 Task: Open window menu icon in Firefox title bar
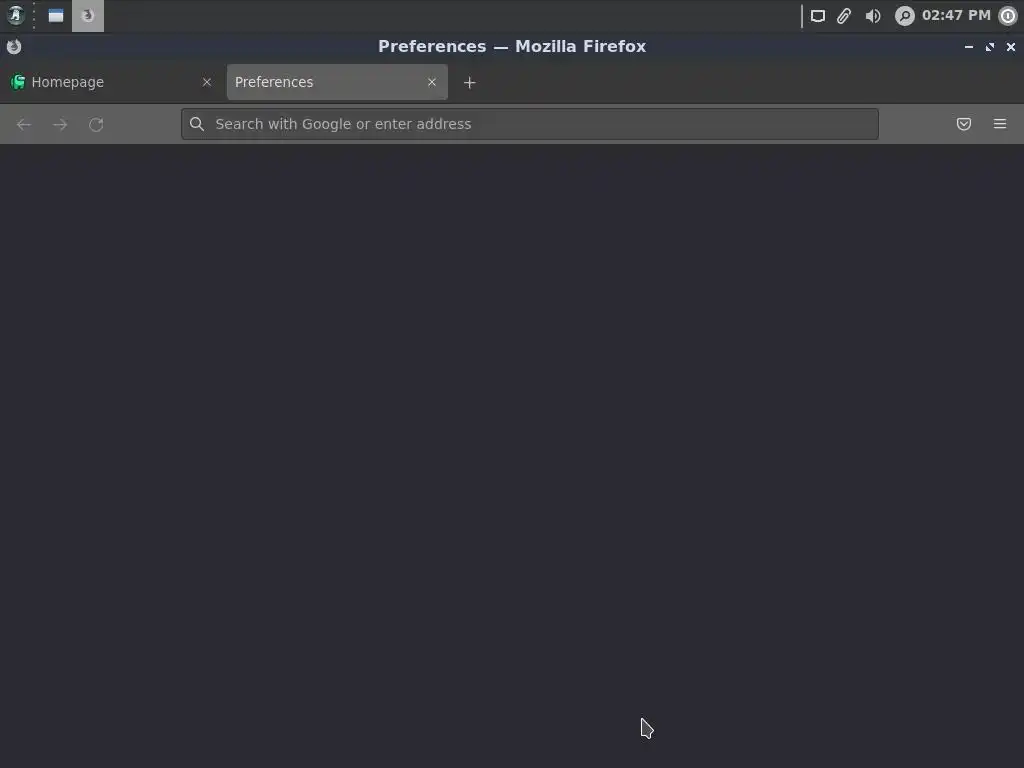14,46
